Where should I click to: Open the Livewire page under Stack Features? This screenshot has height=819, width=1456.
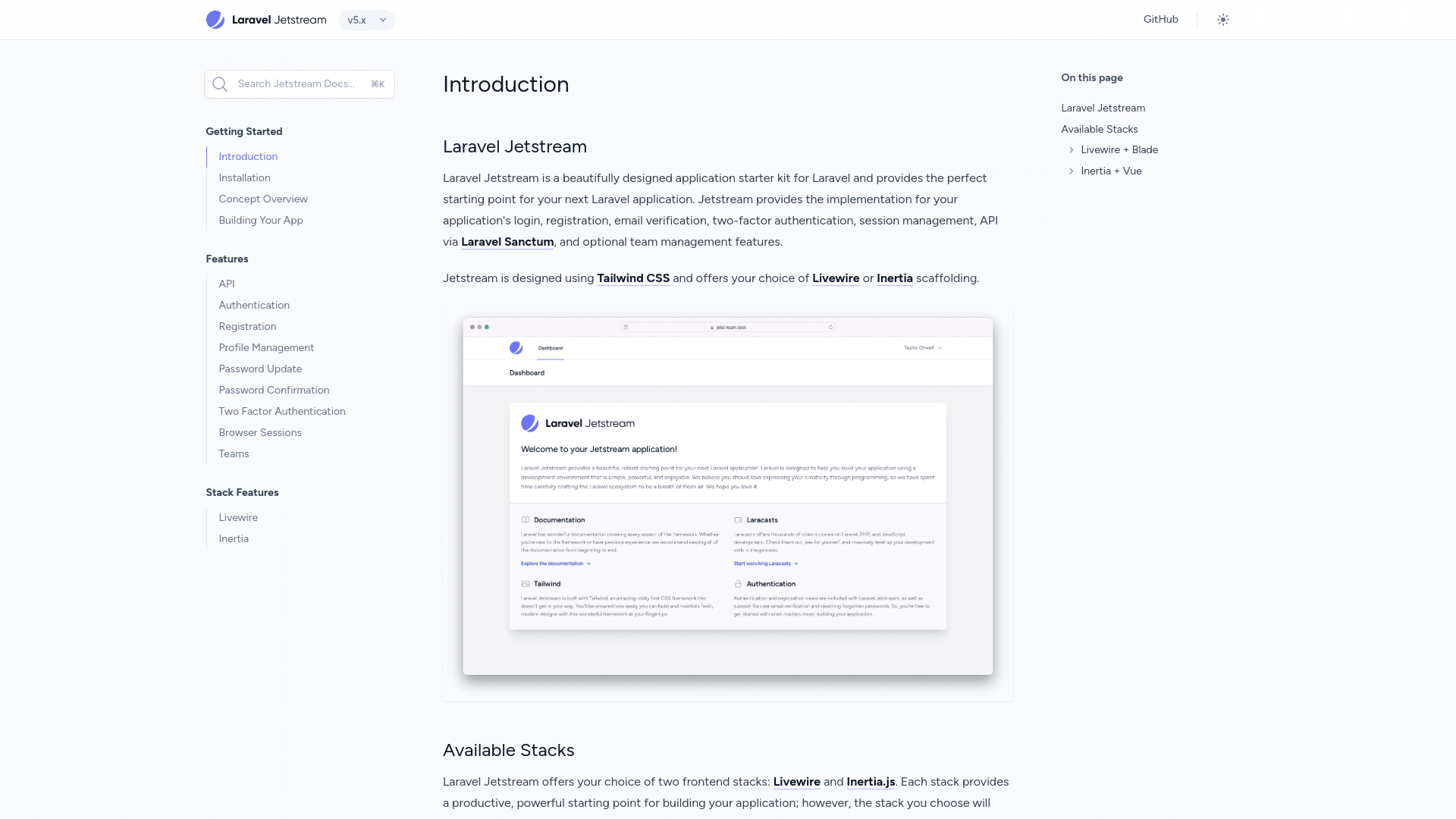(238, 517)
